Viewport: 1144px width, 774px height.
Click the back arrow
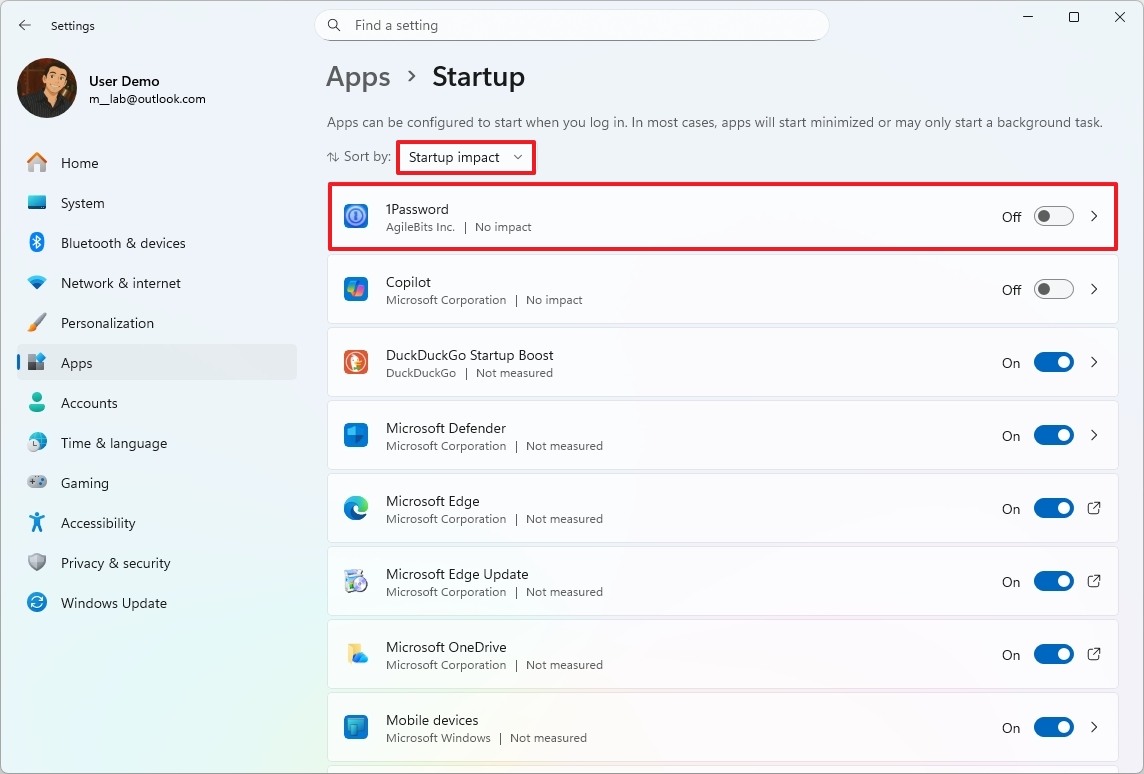click(x=24, y=25)
